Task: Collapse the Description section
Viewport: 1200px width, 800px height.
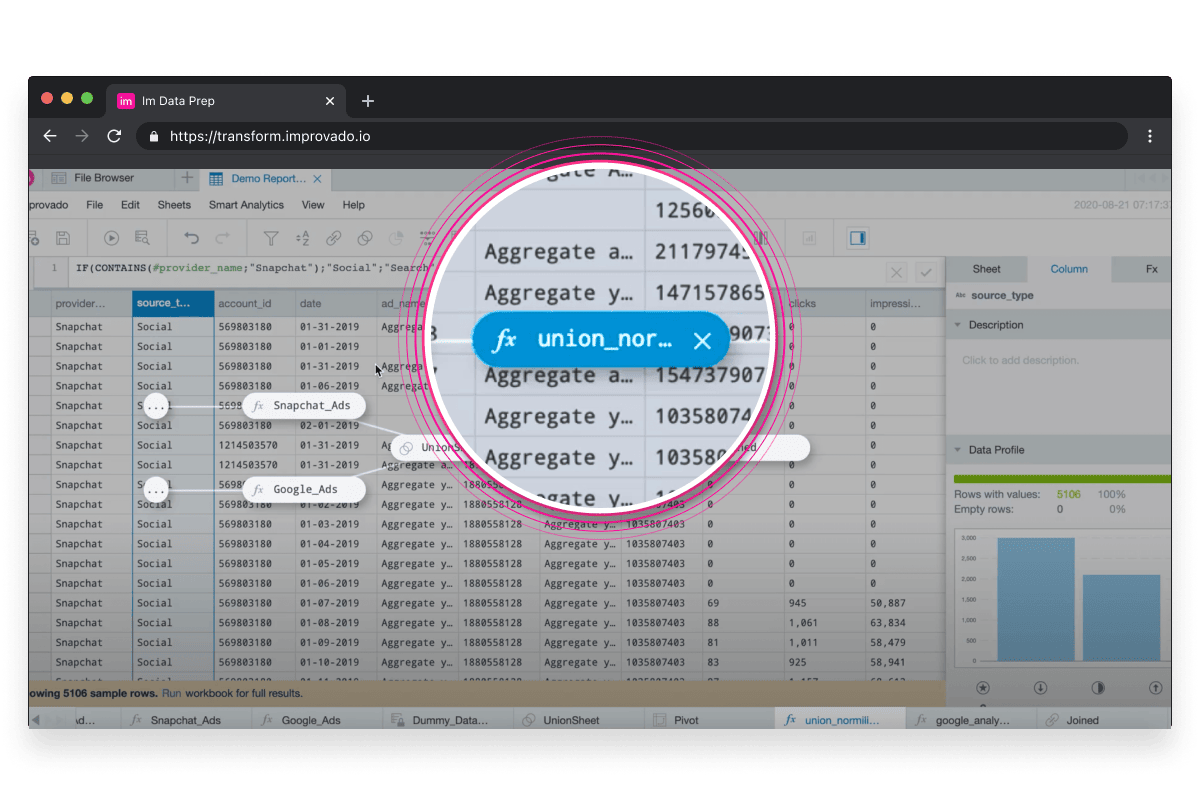Action: (957, 325)
